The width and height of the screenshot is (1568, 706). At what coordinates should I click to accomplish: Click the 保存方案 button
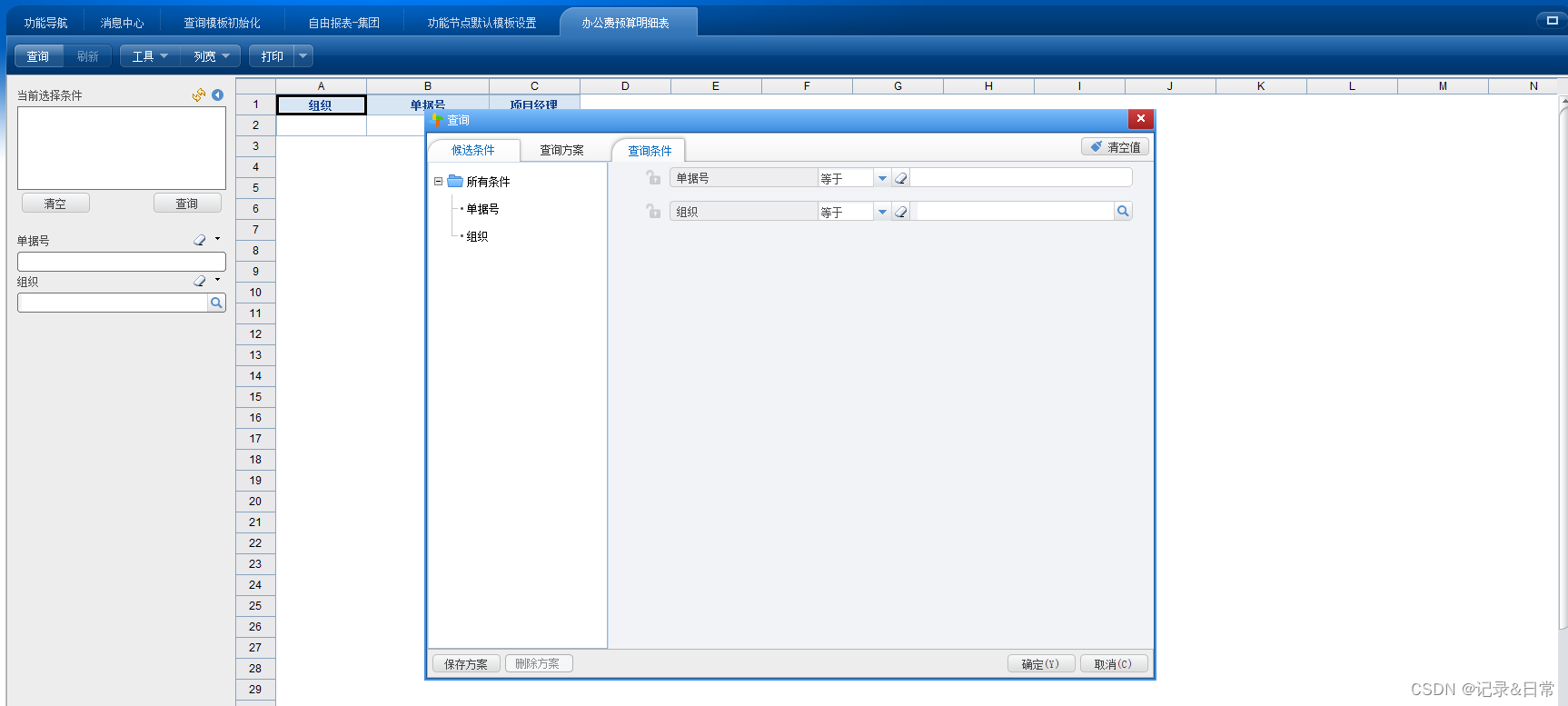tap(466, 664)
